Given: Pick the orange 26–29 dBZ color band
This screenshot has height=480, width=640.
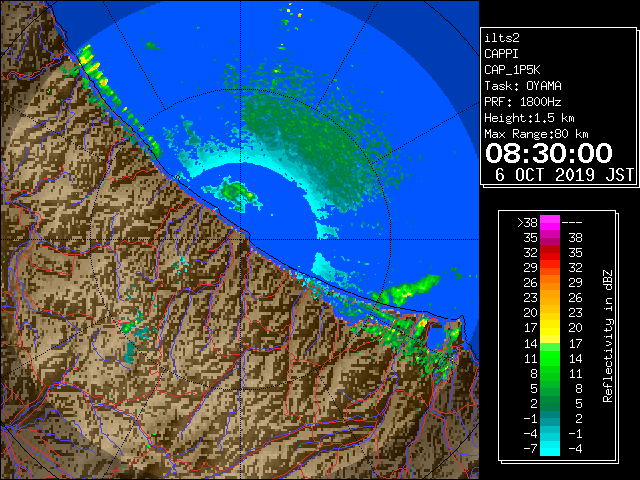Looking at the screenshot, I should [x=550, y=283].
